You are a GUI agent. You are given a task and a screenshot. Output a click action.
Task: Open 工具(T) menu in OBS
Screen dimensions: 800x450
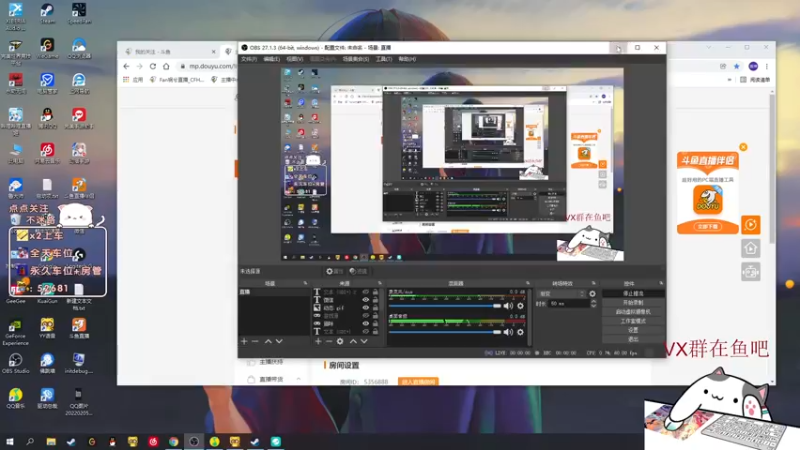[x=384, y=59]
